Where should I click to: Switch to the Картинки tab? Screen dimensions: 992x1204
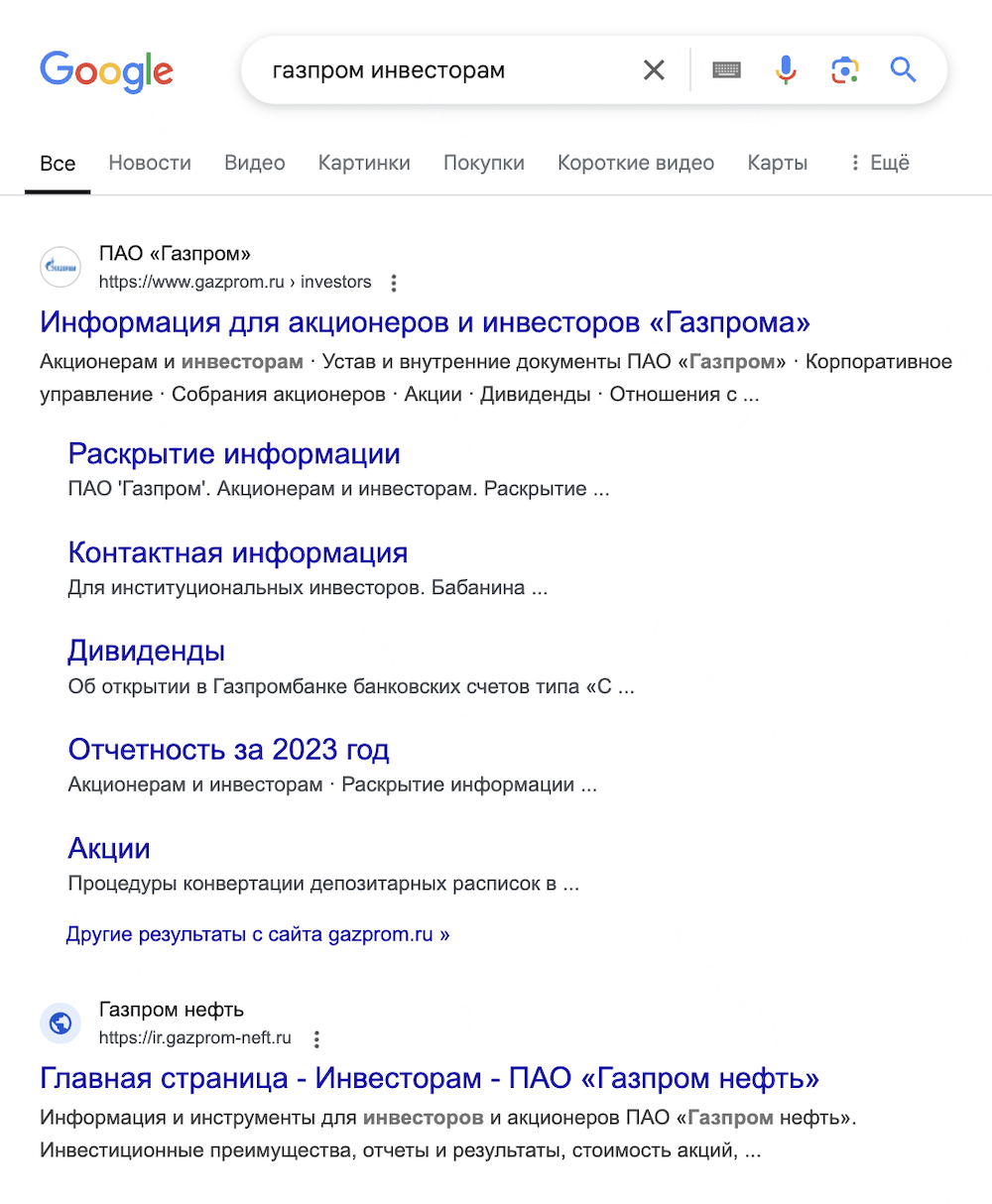364,163
